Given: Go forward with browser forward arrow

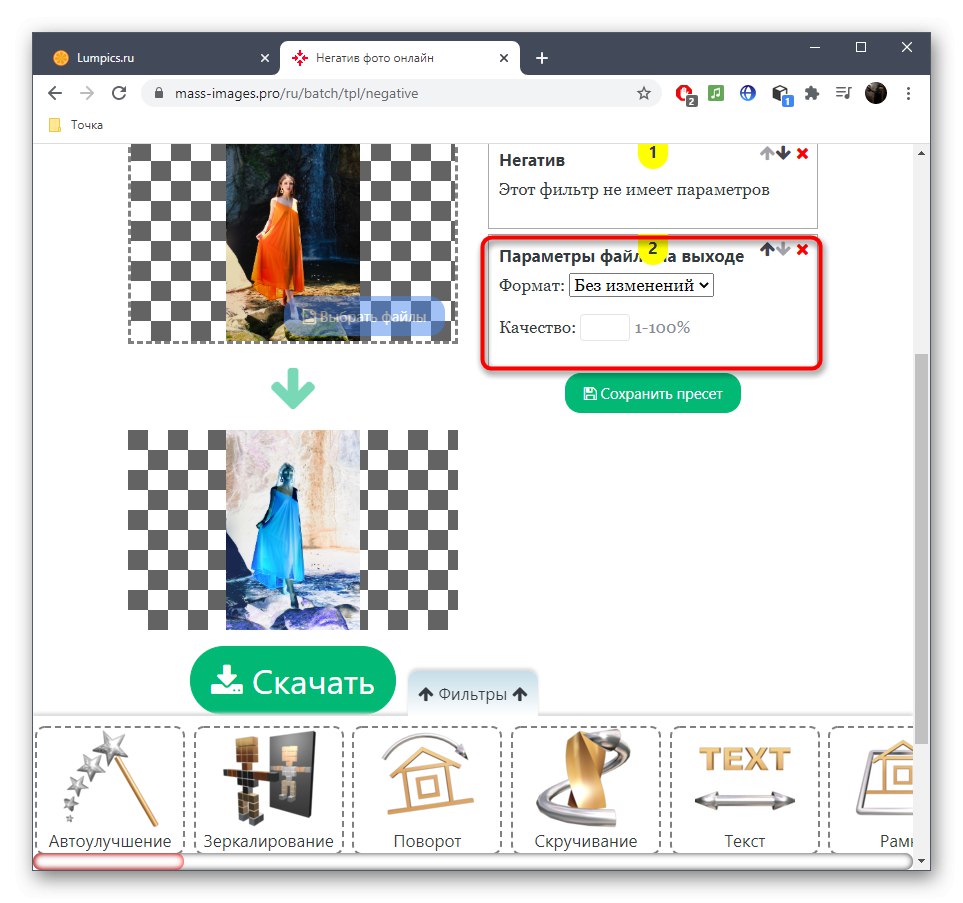Looking at the screenshot, I should (87, 93).
